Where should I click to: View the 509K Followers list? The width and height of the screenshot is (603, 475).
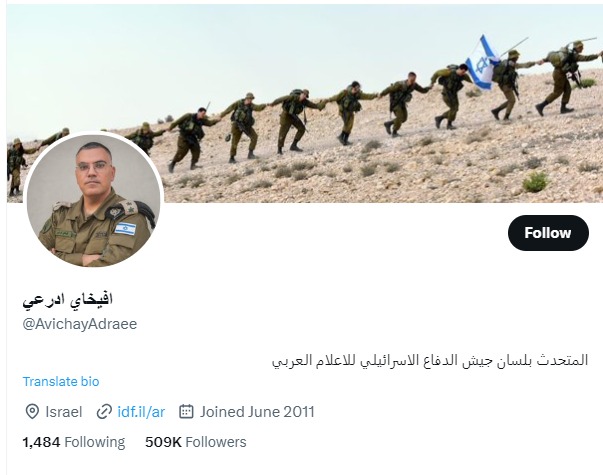tap(196, 442)
